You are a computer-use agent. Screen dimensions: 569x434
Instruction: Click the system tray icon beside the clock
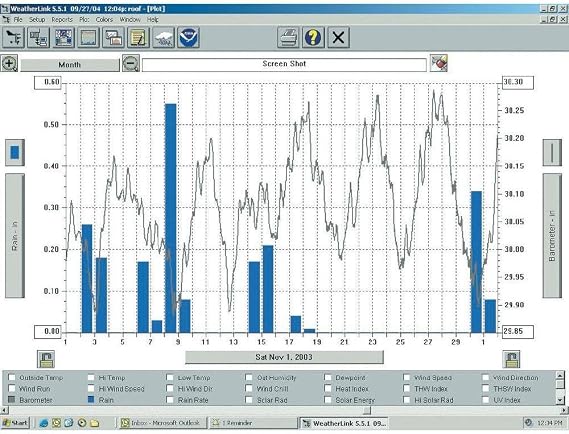[x=529, y=423]
